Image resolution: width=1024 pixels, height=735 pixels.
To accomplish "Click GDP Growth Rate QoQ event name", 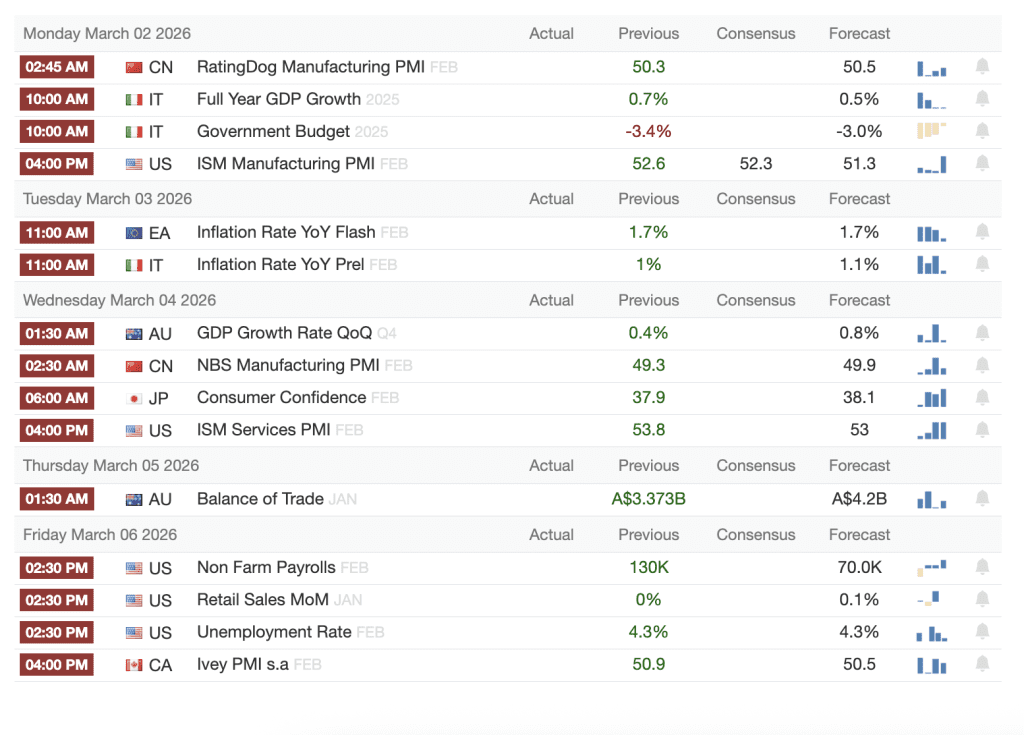I will click(x=284, y=333).
